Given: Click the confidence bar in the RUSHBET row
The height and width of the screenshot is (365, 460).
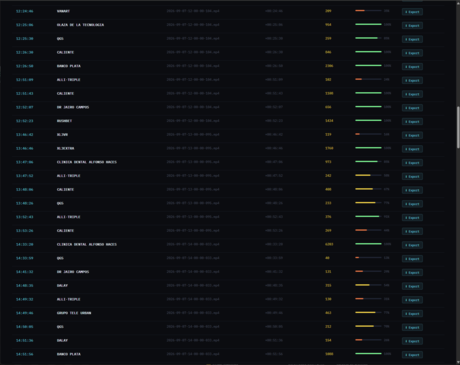Looking at the screenshot, I should pos(368,120).
